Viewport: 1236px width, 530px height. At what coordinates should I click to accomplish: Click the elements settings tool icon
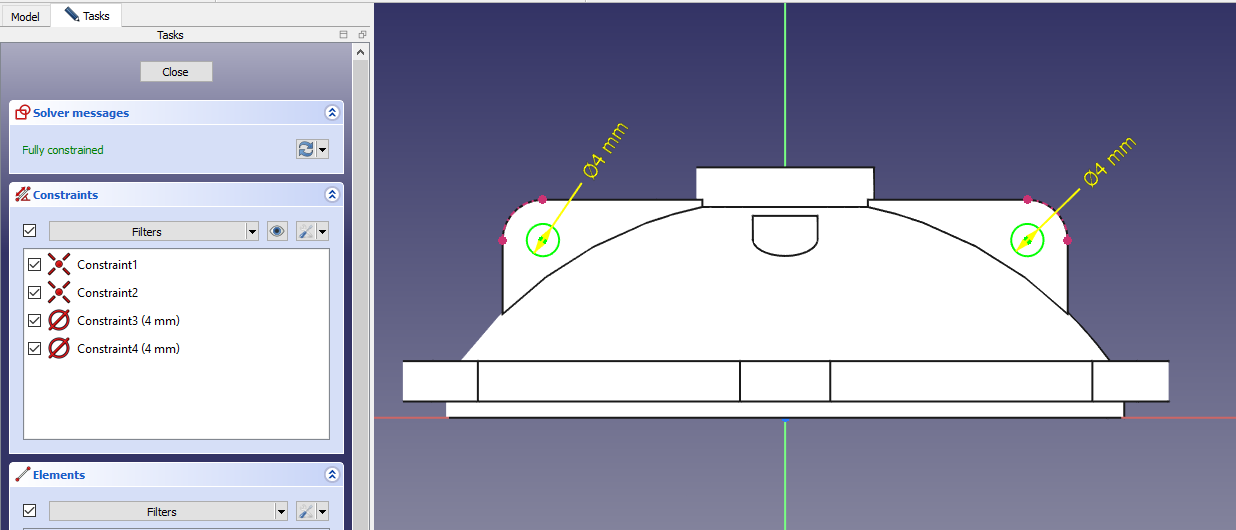pyautogui.click(x=306, y=511)
